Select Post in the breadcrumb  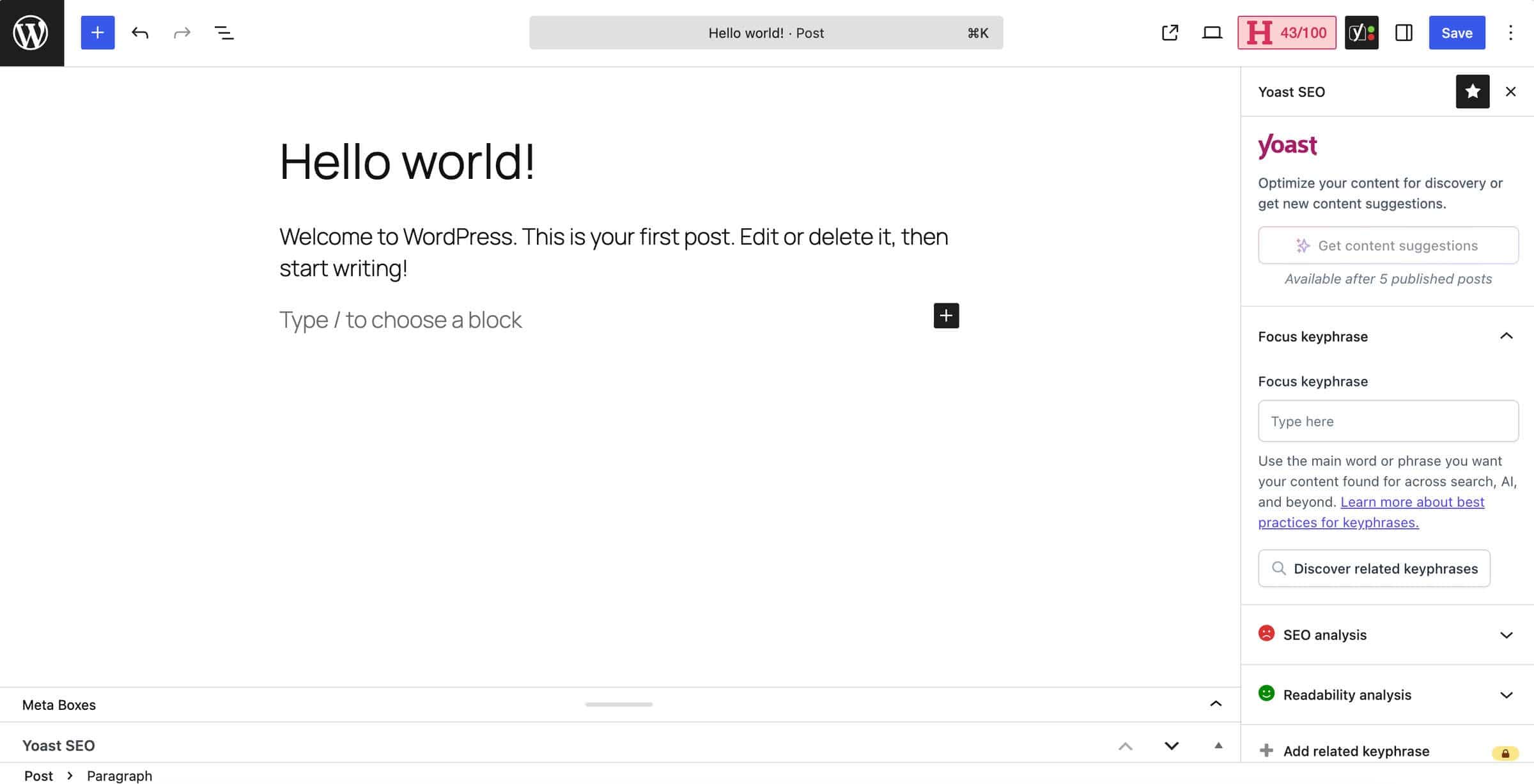point(38,776)
